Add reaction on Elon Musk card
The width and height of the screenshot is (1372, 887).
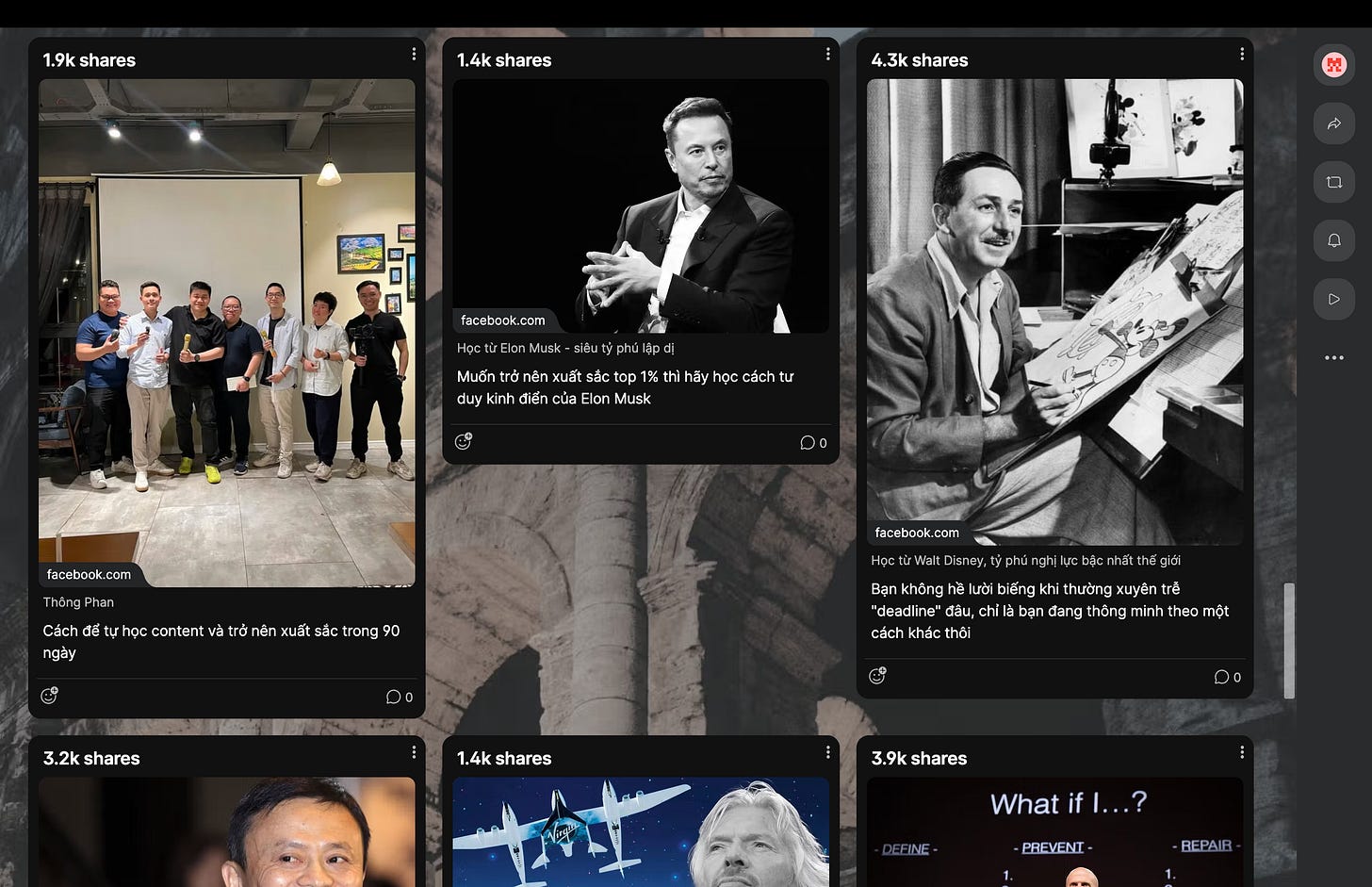click(464, 441)
